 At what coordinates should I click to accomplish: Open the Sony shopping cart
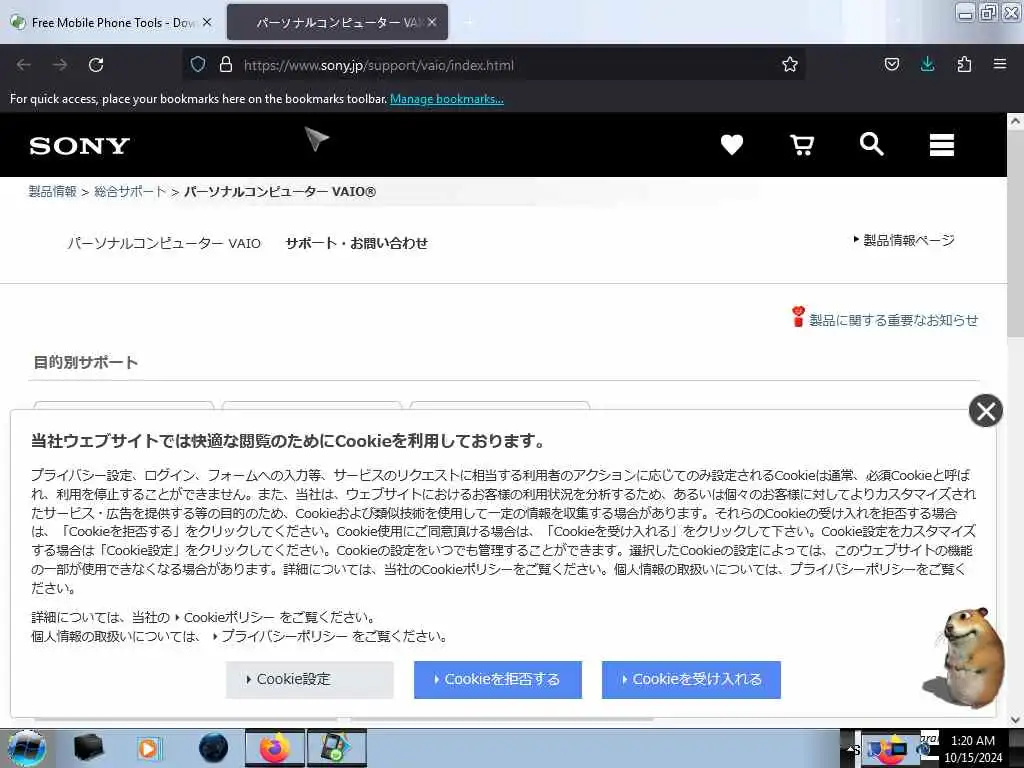[x=802, y=144]
